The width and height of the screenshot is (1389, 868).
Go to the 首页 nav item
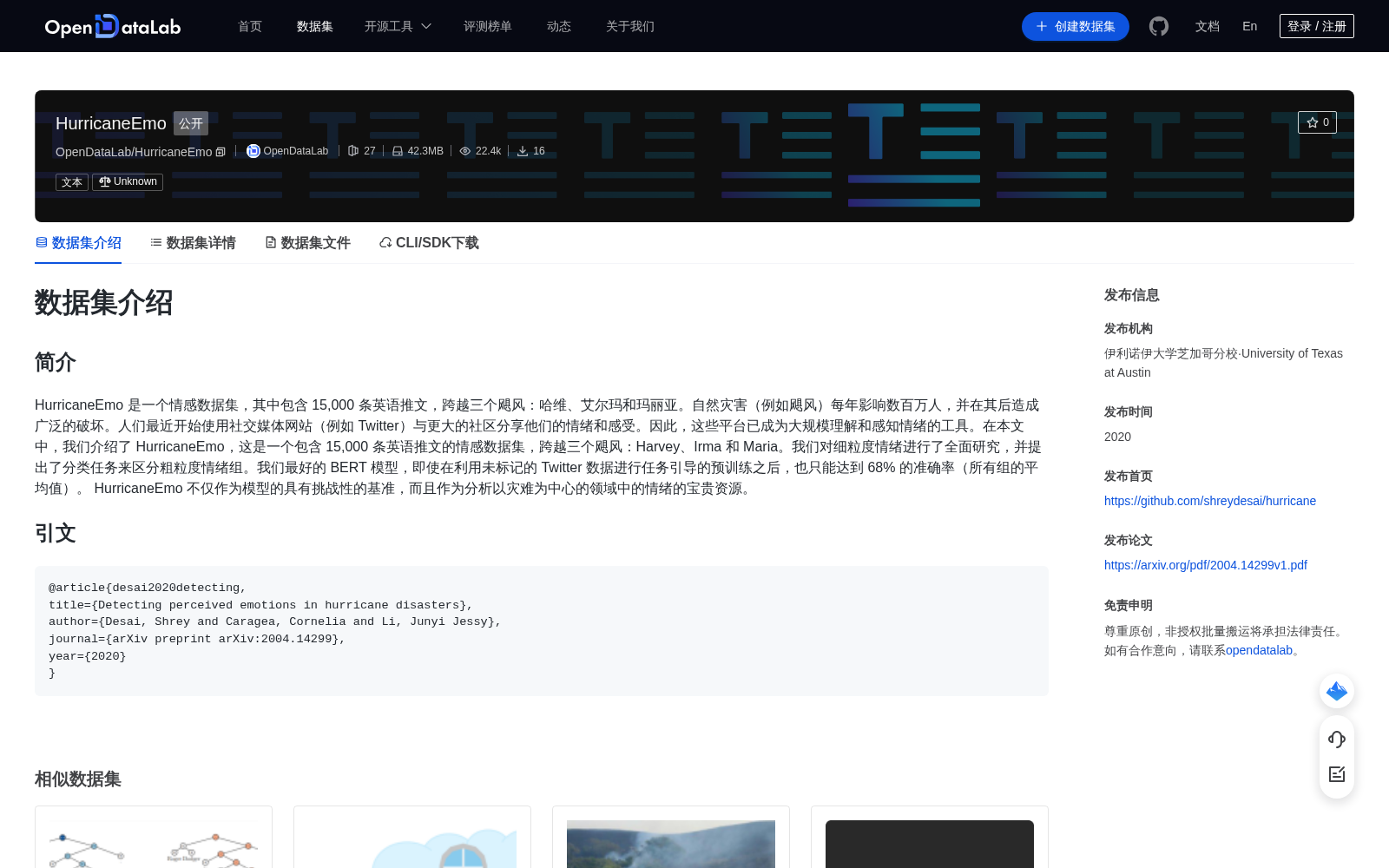coord(250,26)
